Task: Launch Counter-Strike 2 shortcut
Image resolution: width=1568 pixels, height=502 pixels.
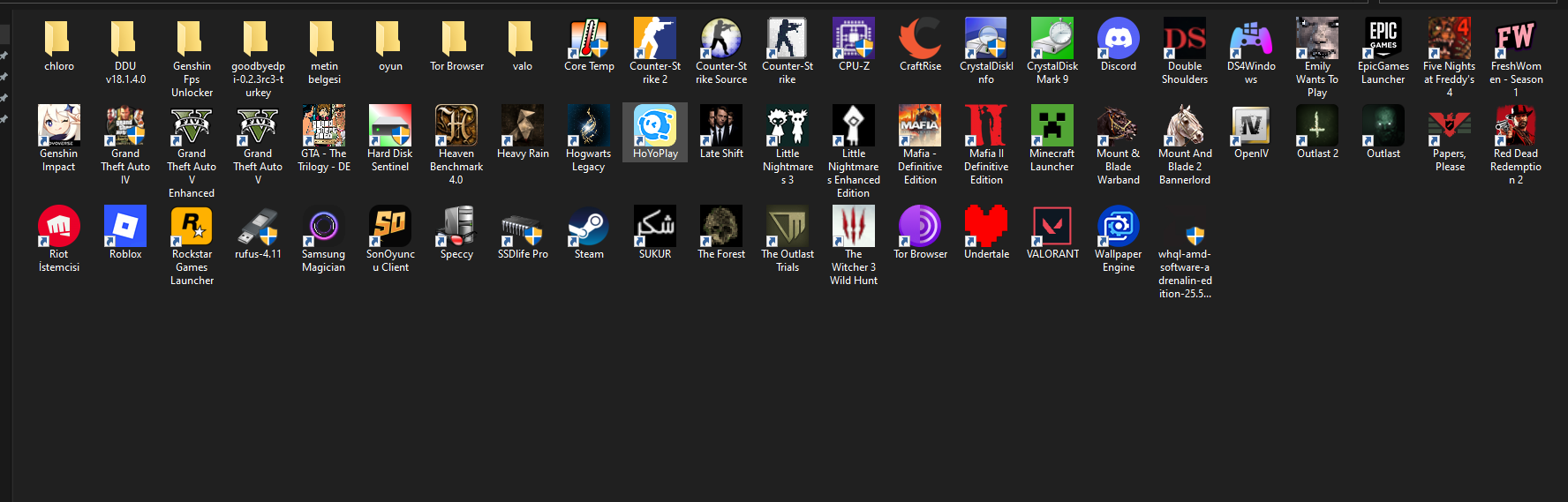Action: click(655, 38)
